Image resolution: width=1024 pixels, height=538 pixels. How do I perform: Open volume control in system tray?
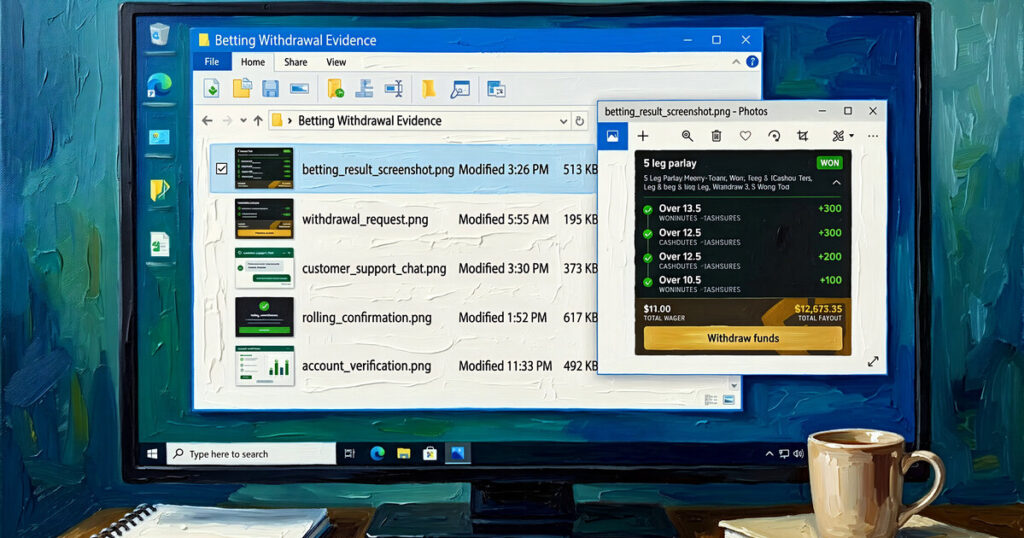point(798,454)
